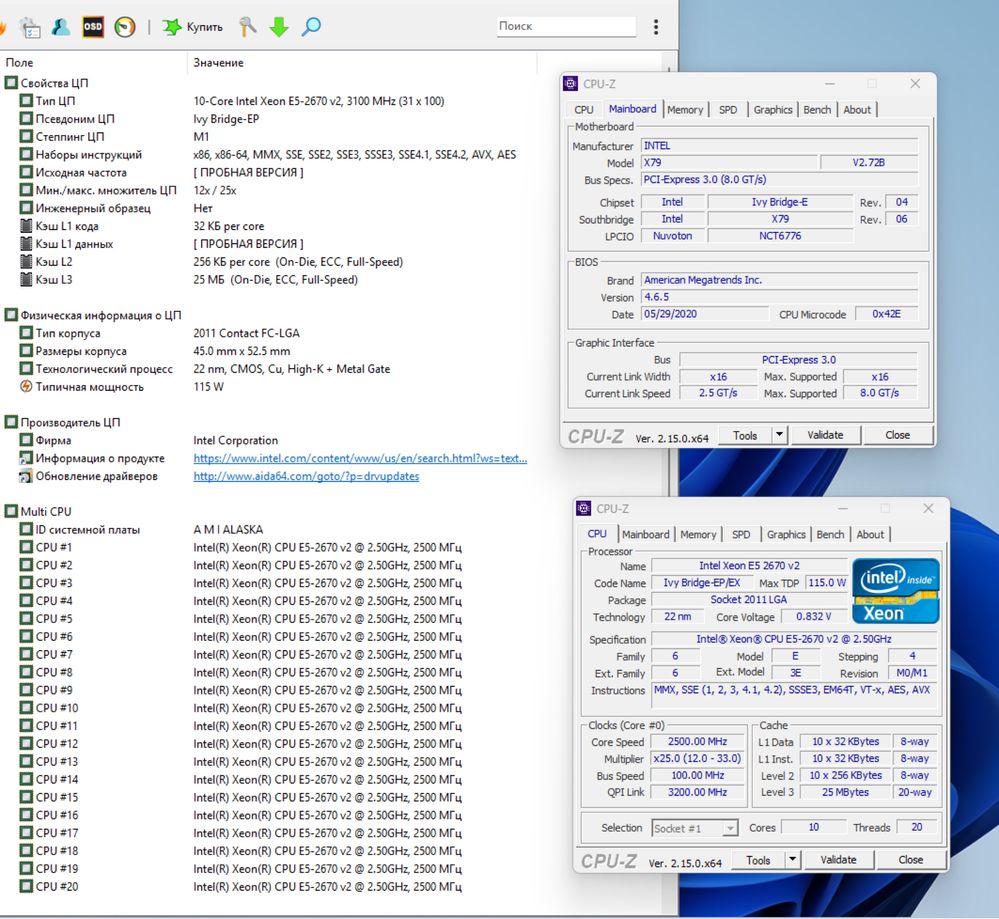Click the icon beside Тип ЦП
The image size is (999, 919).
pyautogui.click(x=26, y=101)
